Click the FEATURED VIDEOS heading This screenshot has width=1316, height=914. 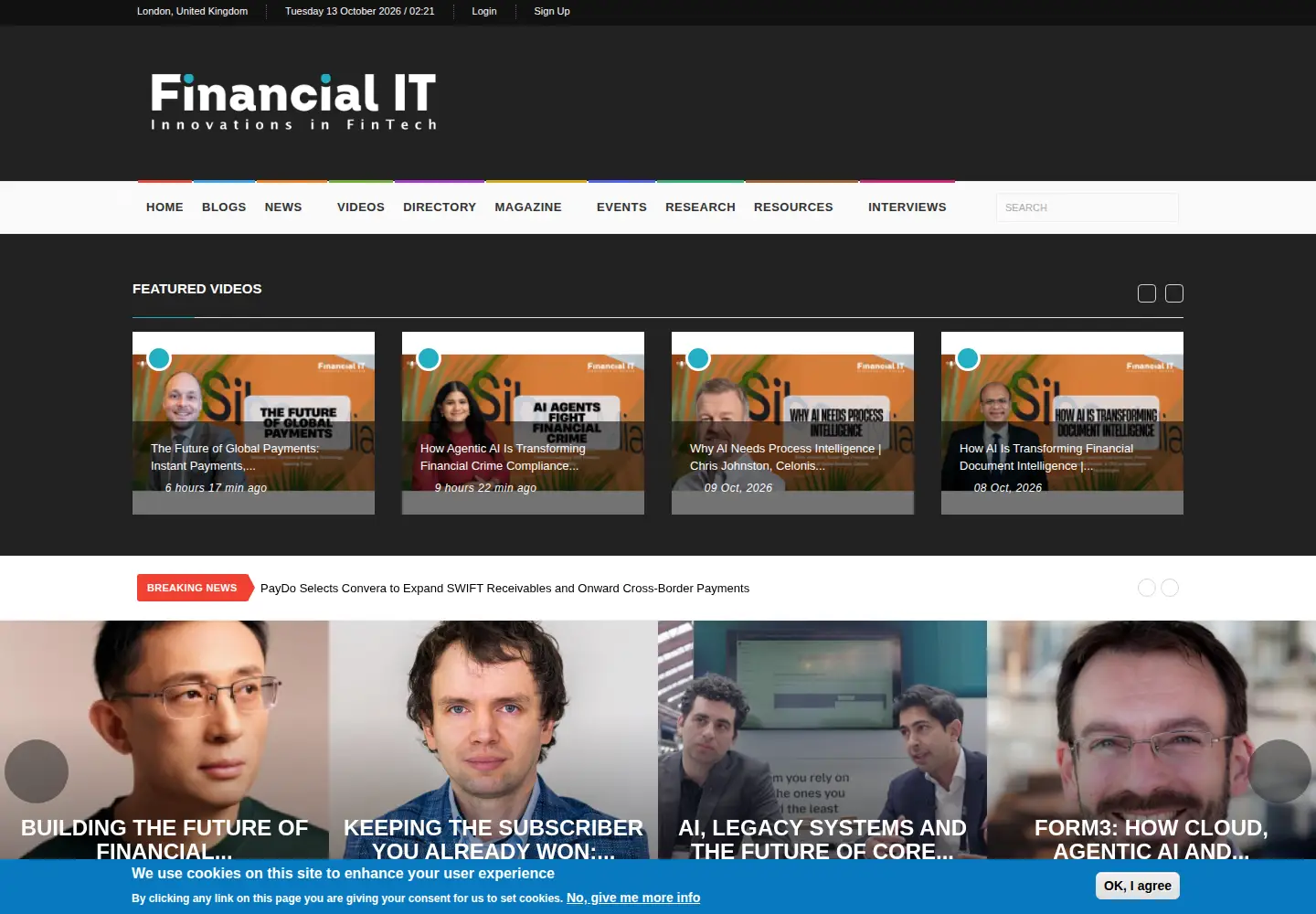(x=197, y=289)
